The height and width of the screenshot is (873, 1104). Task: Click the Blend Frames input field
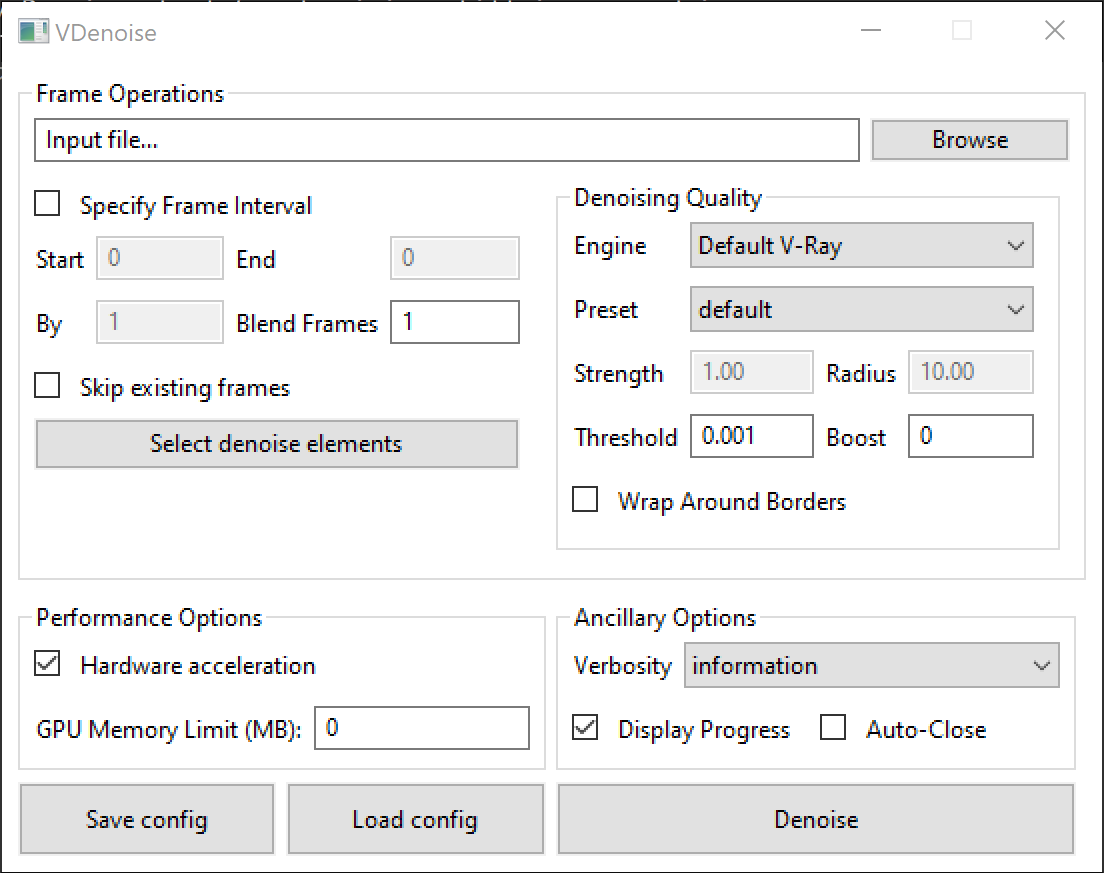click(455, 322)
